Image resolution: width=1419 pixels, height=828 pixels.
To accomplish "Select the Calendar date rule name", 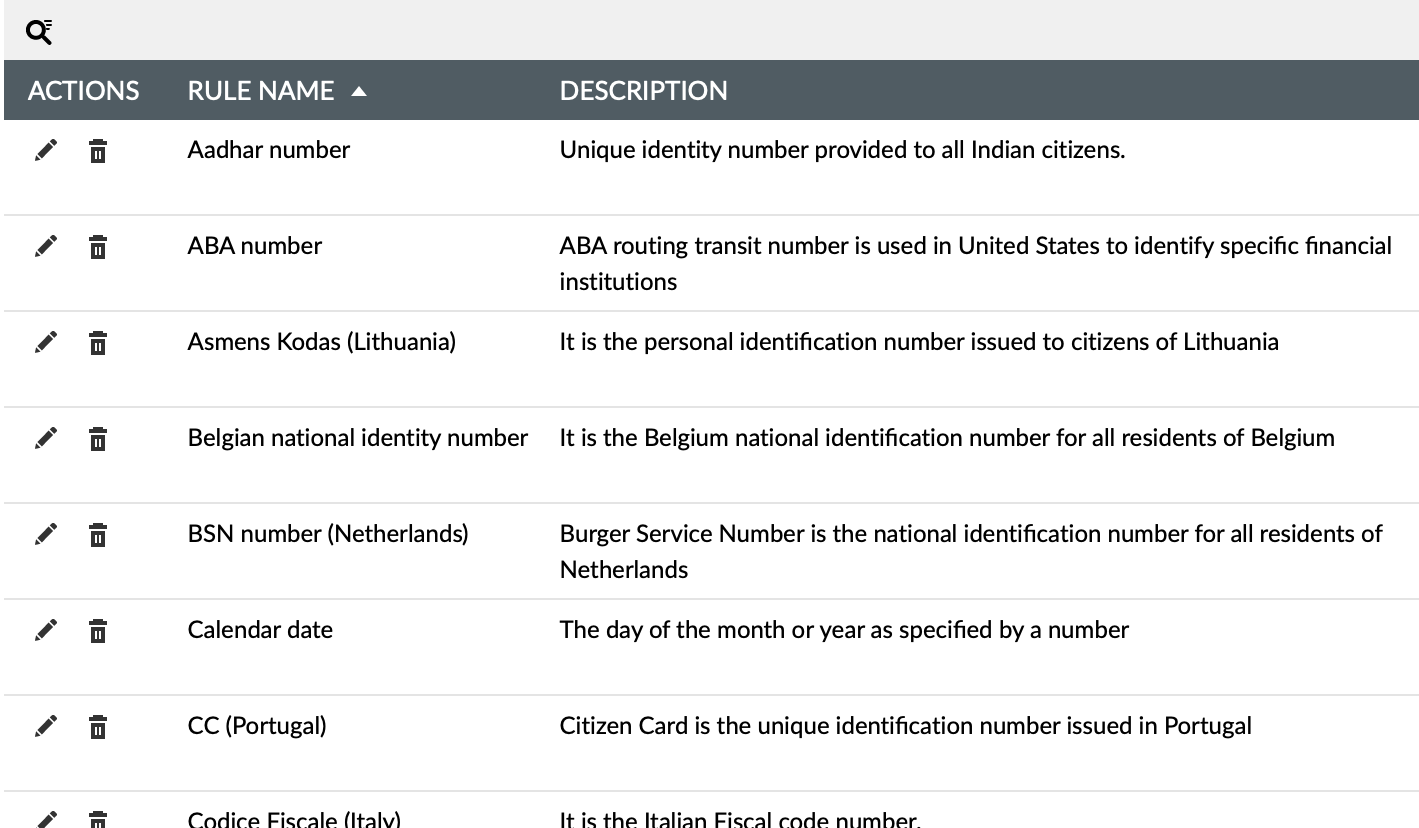I will tap(260, 630).
